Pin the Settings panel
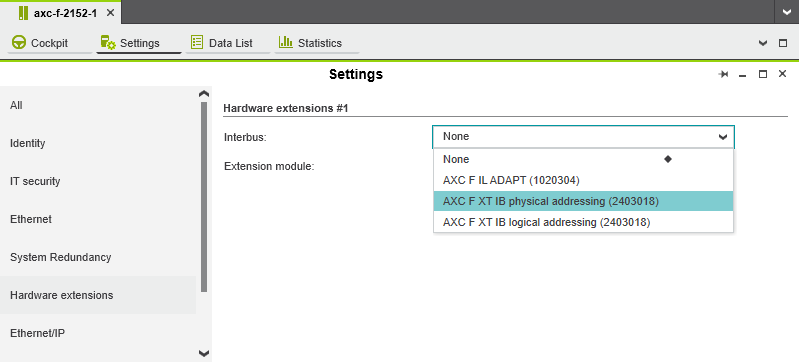 [723, 74]
